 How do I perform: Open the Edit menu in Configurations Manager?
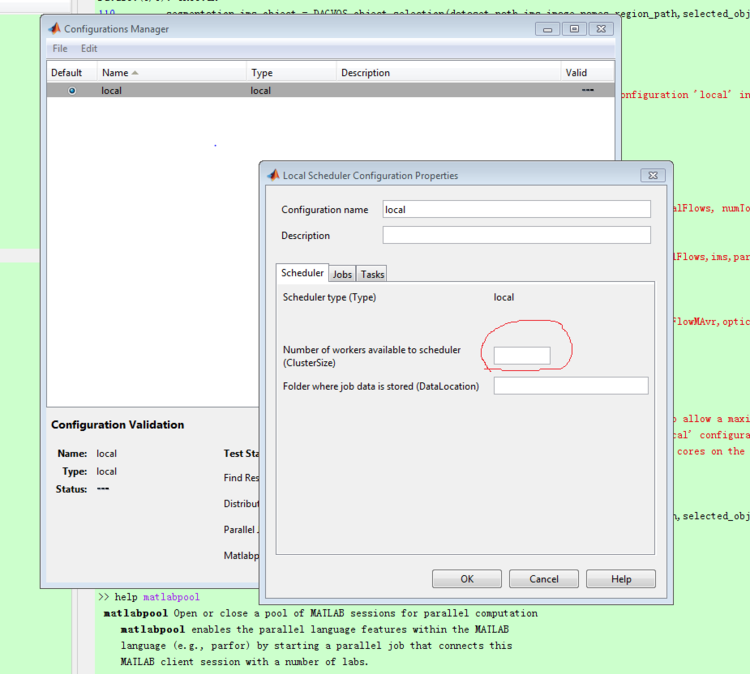(x=89, y=48)
